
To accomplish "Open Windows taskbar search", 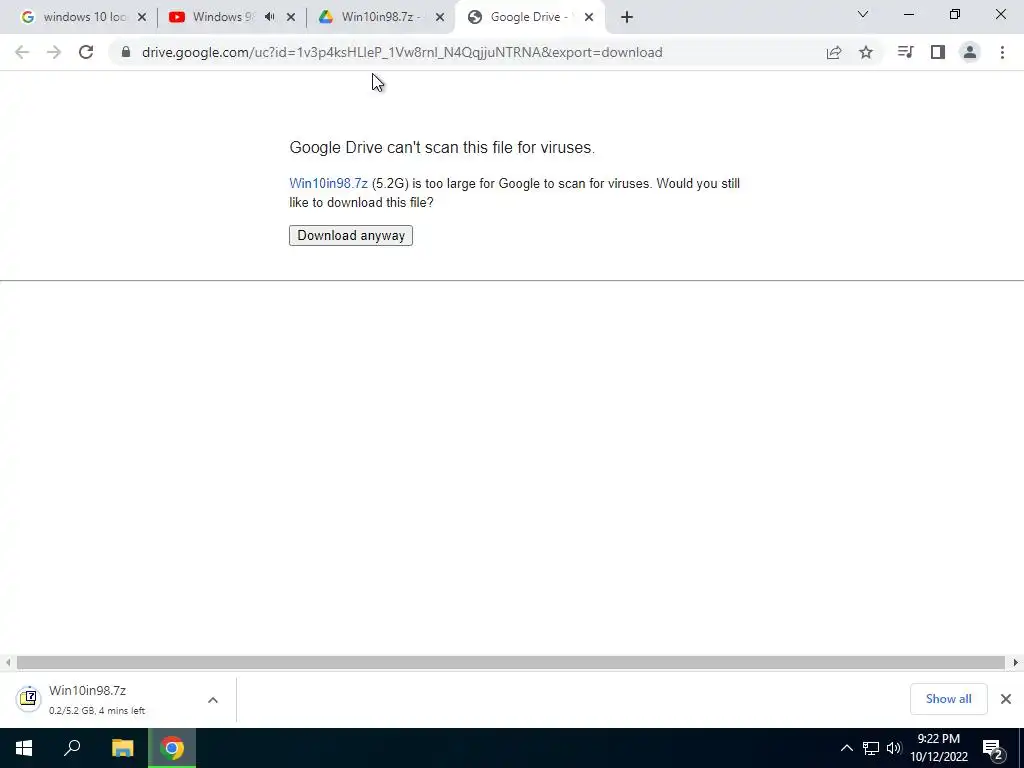I will tap(72, 748).
